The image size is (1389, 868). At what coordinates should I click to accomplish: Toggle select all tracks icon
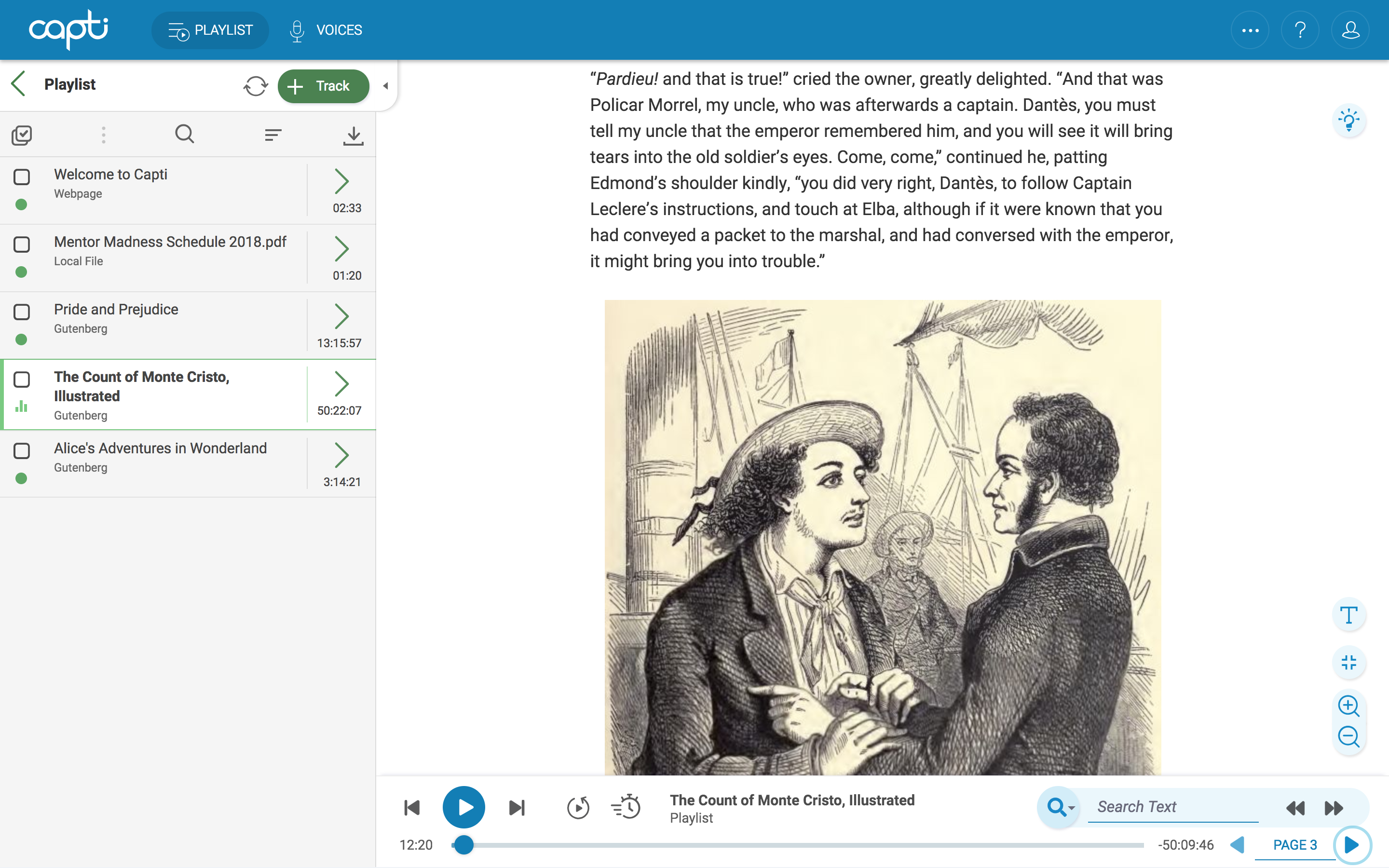point(22,135)
